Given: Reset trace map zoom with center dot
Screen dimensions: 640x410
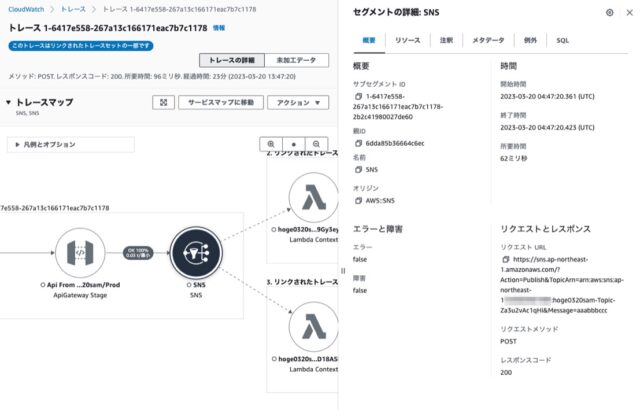Looking at the screenshot, I should (x=293, y=144).
